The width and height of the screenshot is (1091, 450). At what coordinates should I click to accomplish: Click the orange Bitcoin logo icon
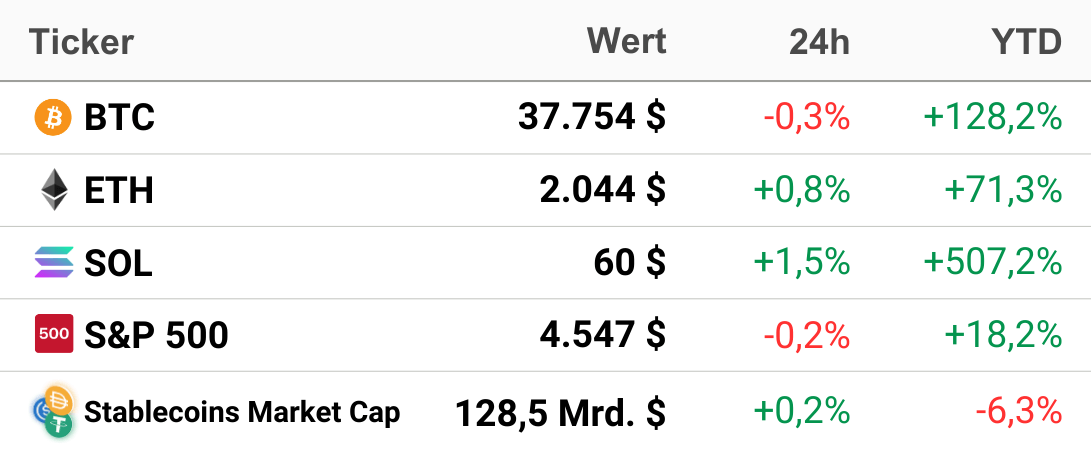tap(53, 117)
